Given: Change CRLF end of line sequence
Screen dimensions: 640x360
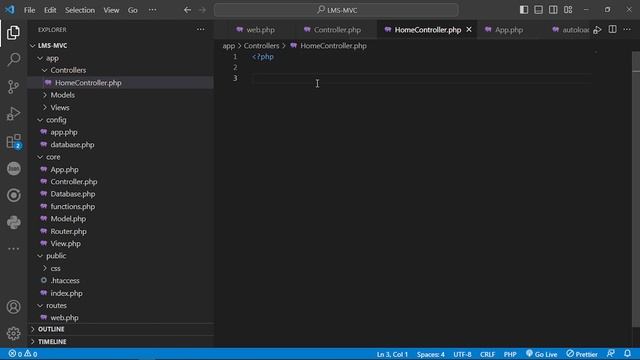Looking at the screenshot, I should click(487, 354).
